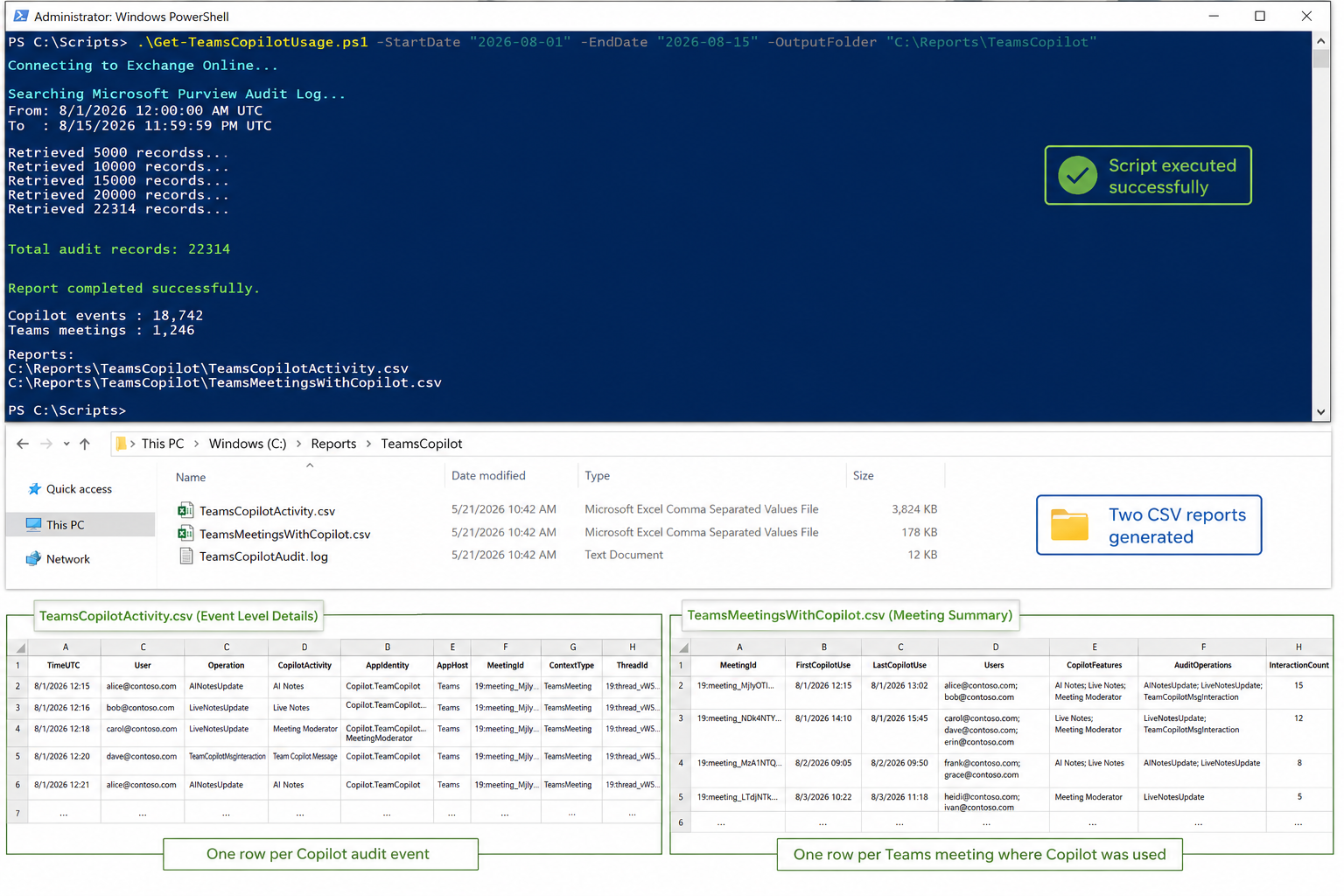This screenshot has height=896, width=1344.
Task: Select the file TeamsMeetingsWithCopilot.csv
Action: (x=284, y=534)
